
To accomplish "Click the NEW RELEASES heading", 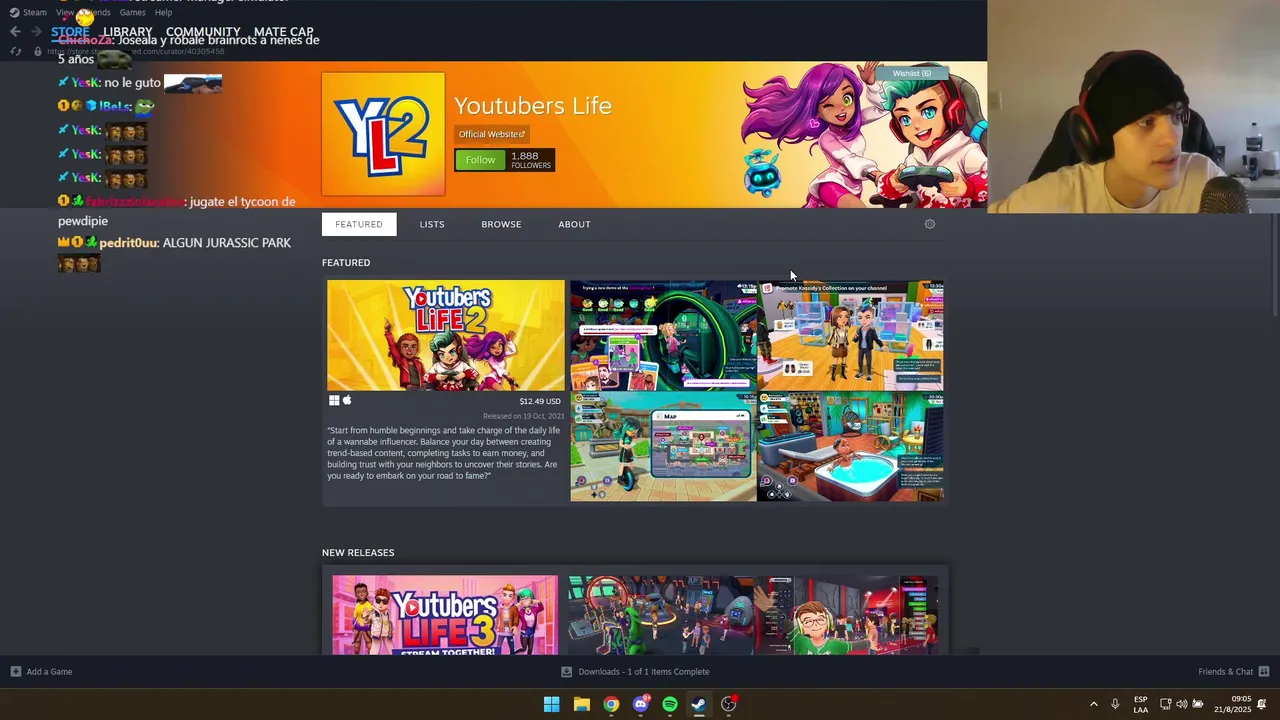I will pos(358,552).
